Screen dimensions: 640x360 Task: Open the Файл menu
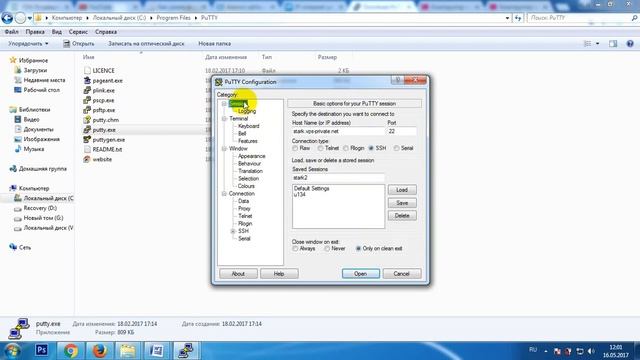click(x=11, y=32)
